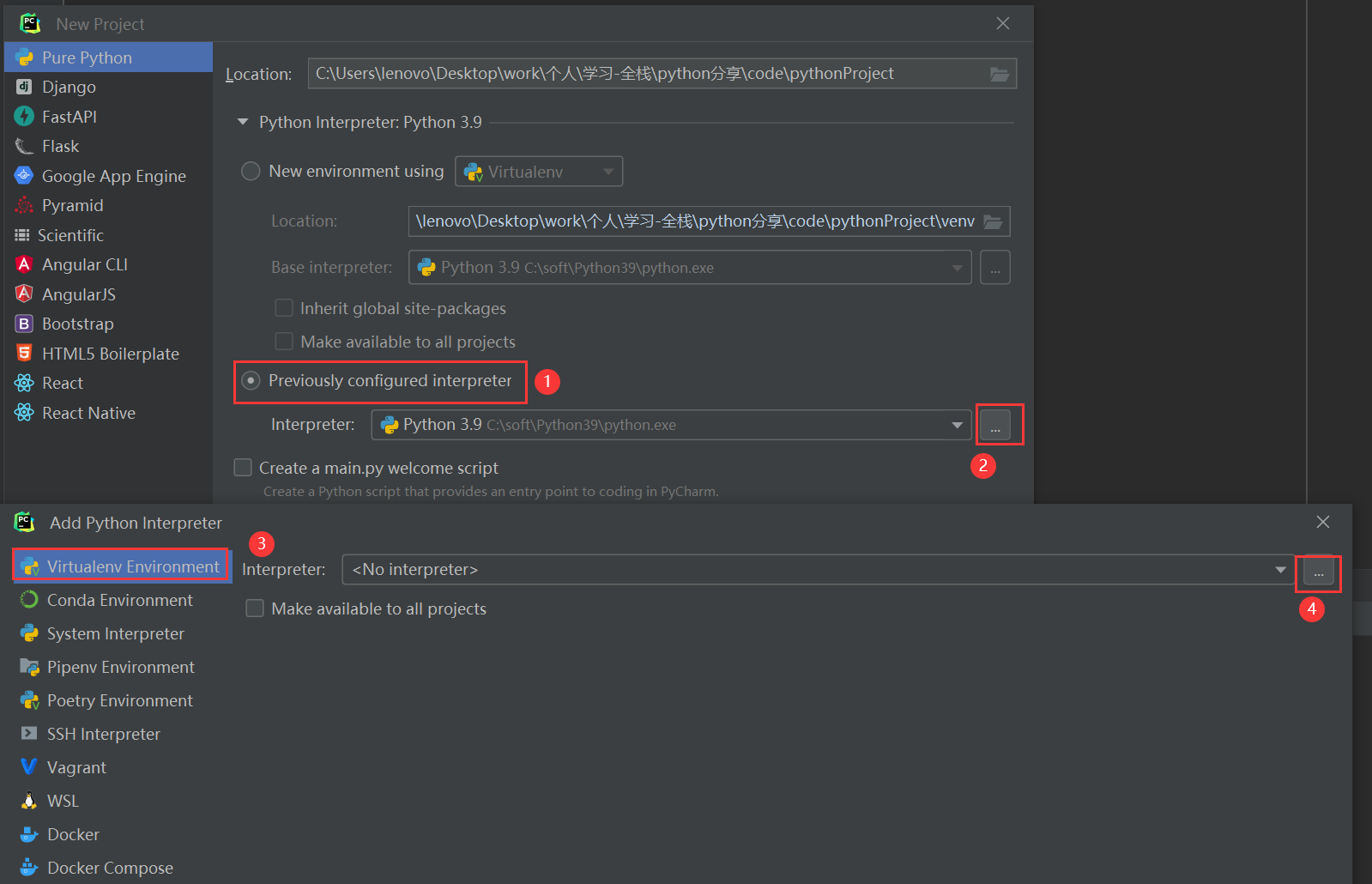Click the Django label in project list
Viewport: 1372px width, 884px height.
69,87
